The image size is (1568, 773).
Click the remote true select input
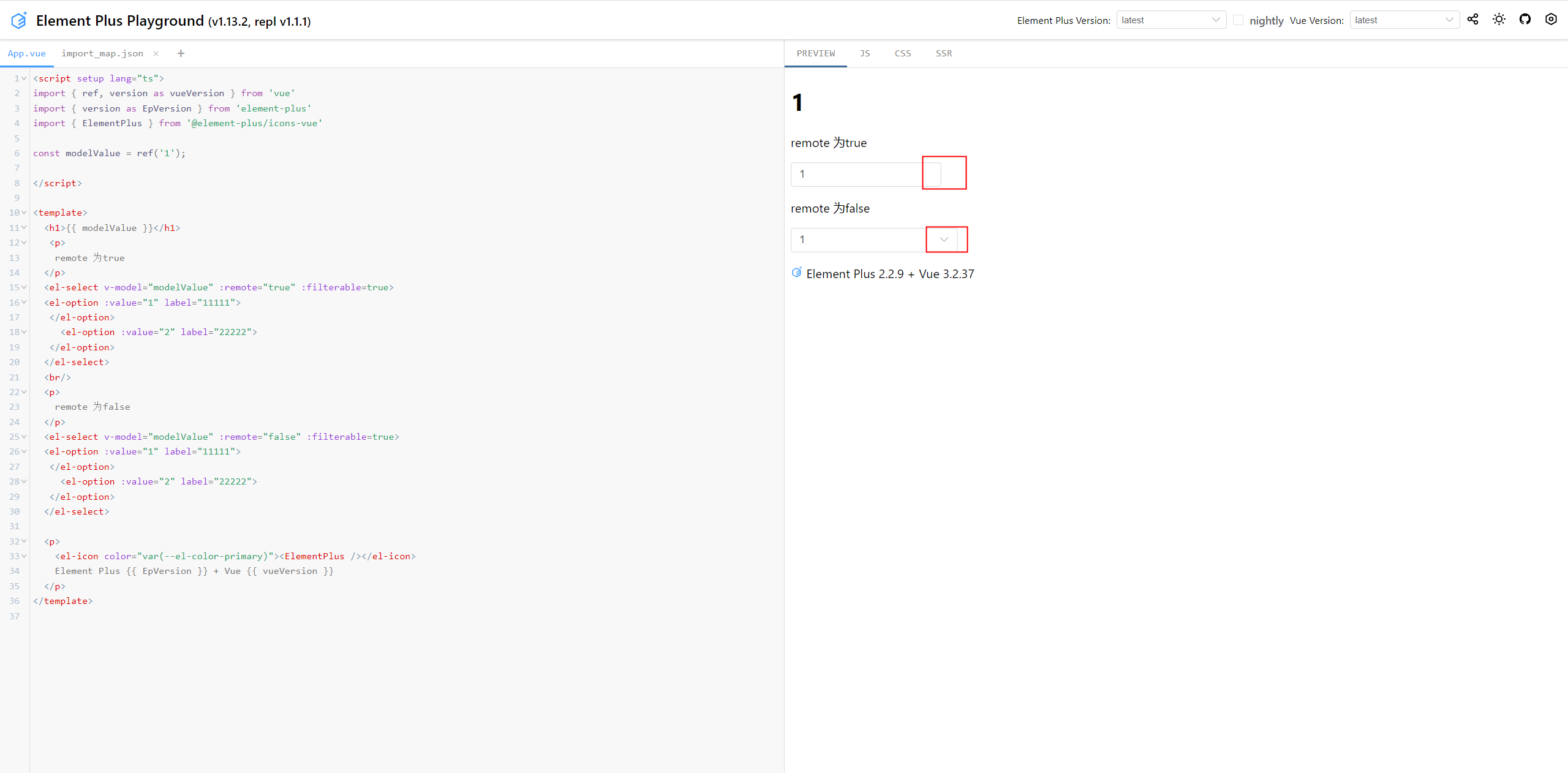pos(865,174)
